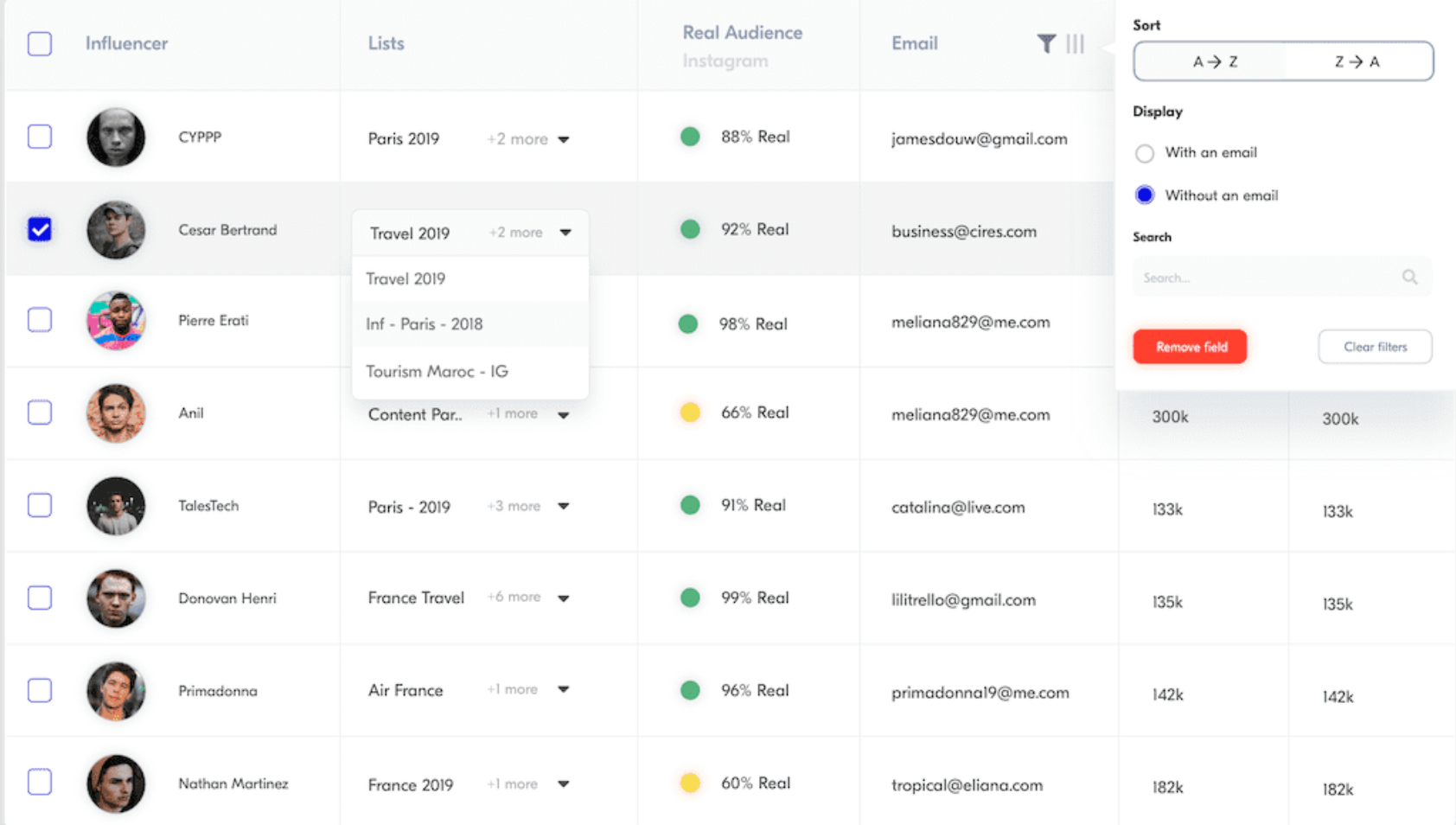Image resolution: width=1456 pixels, height=825 pixels.
Task: Select the 'With an email' radio option
Action: pyautogui.click(x=1145, y=153)
